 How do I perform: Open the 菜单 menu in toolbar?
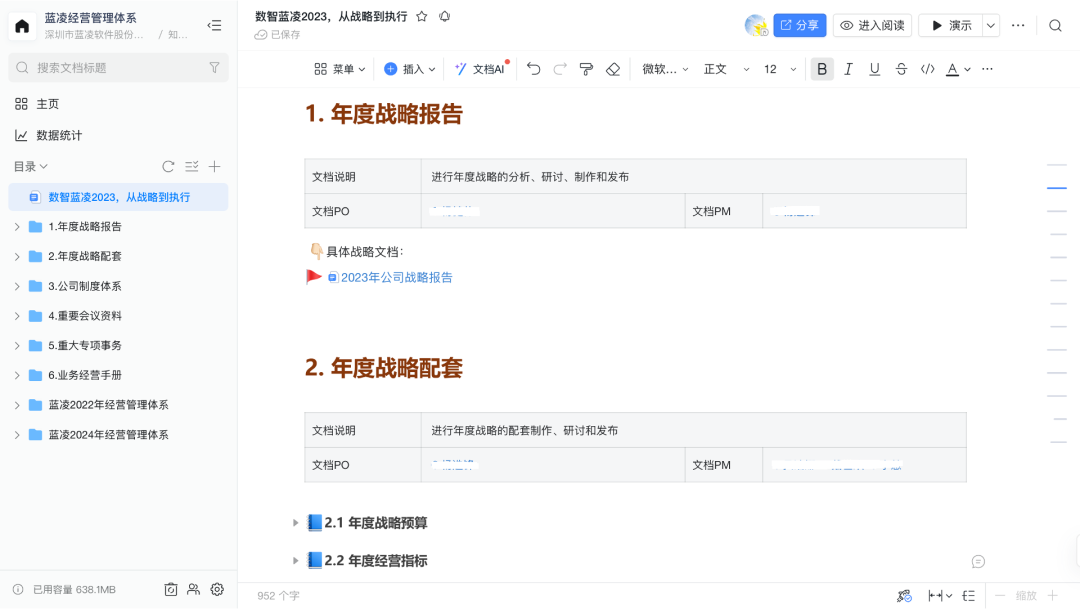pyautogui.click(x=340, y=69)
